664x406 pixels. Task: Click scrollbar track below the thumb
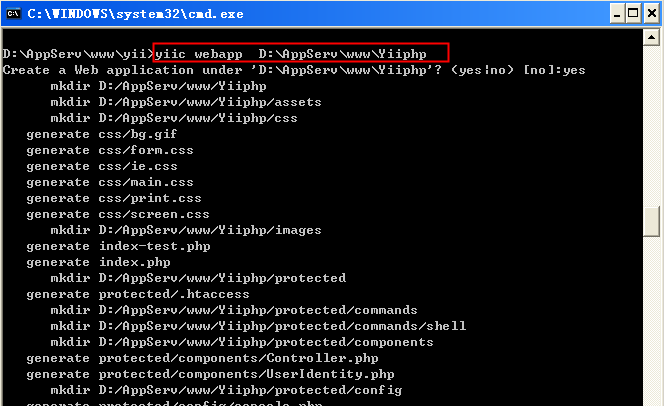(x=652, y=320)
